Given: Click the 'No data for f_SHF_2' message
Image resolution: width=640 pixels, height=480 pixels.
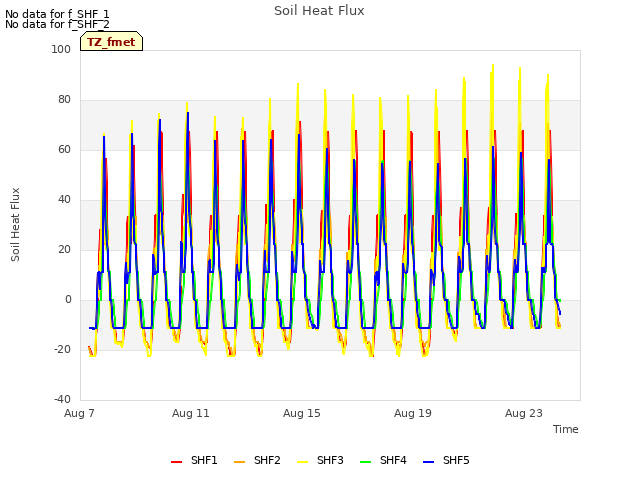Looking at the screenshot, I should (57, 24).
